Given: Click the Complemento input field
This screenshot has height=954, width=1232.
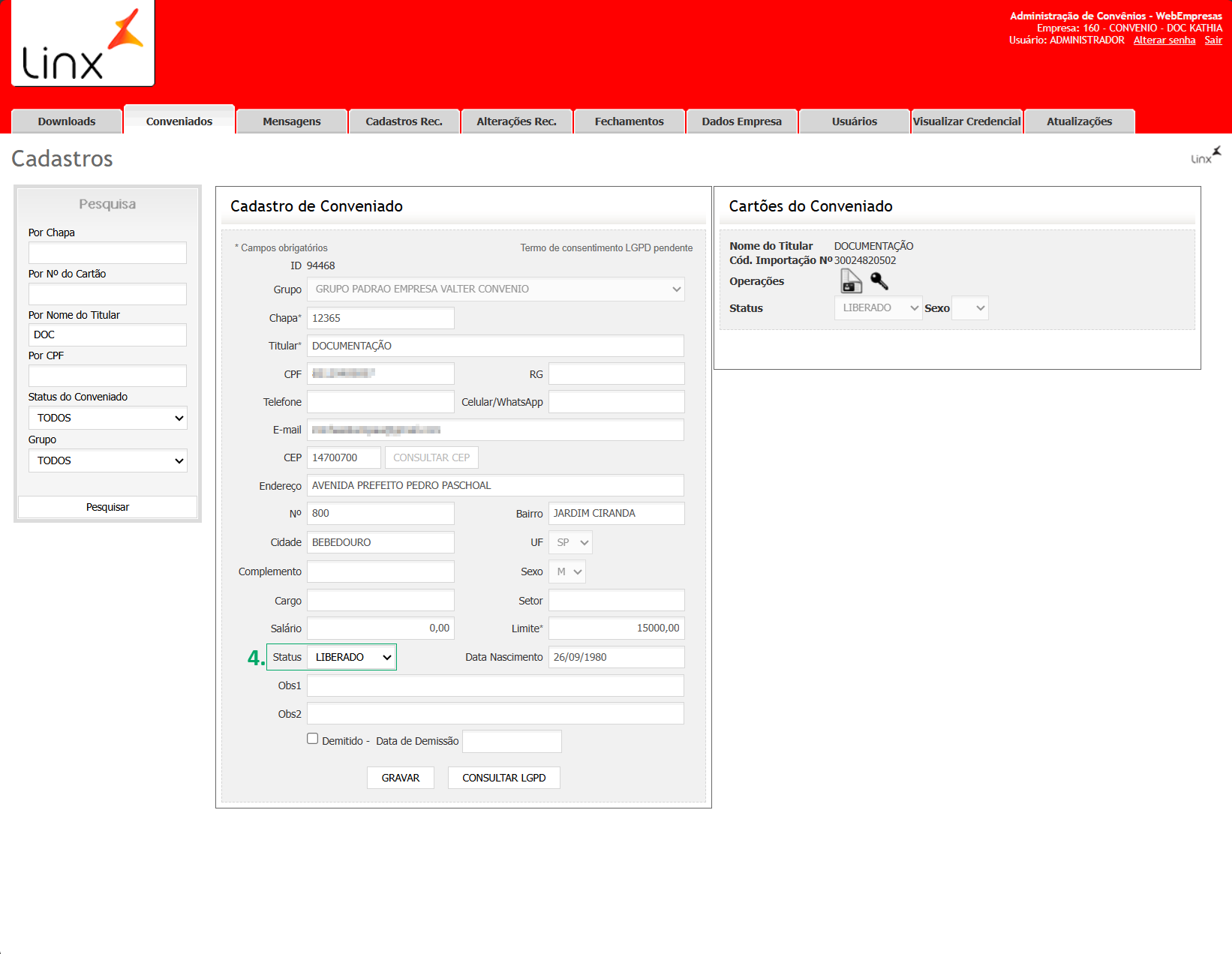Looking at the screenshot, I should [x=380, y=571].
